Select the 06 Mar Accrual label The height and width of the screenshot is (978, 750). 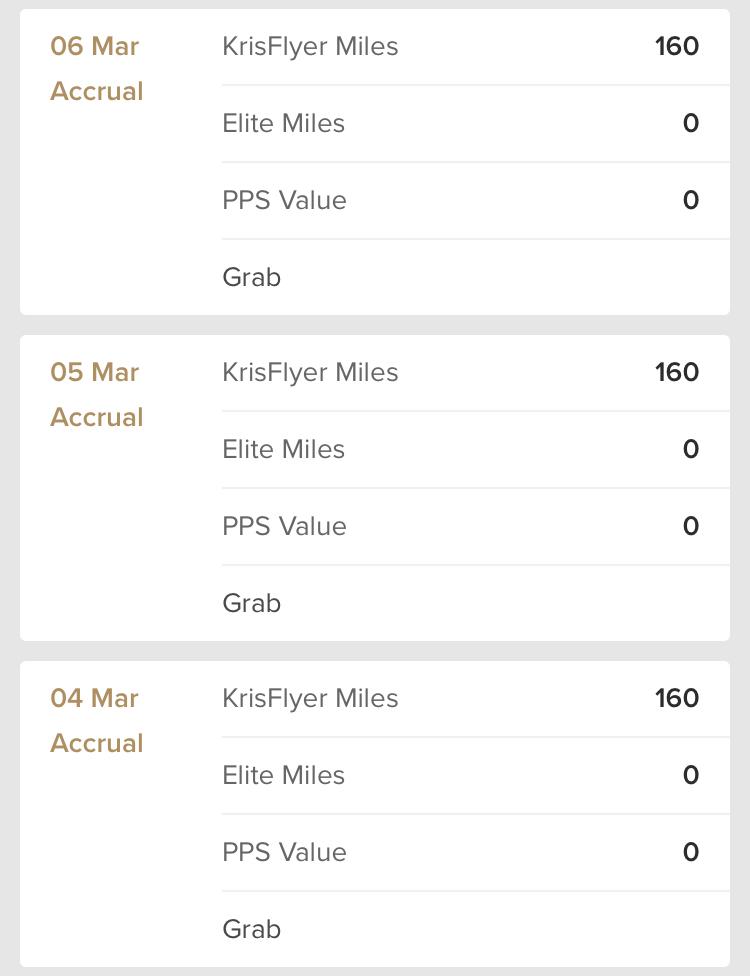(x=97, y=92)
